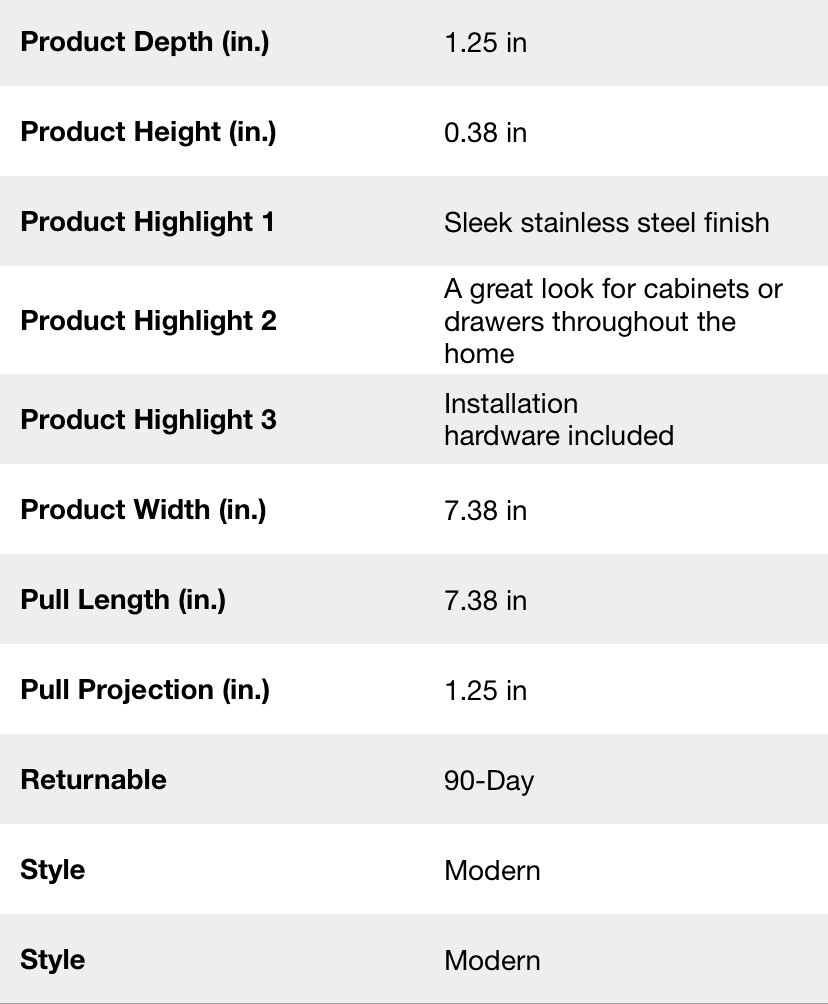
Task: Click the 1.25 in depth value
Action: tap(485, 43)
